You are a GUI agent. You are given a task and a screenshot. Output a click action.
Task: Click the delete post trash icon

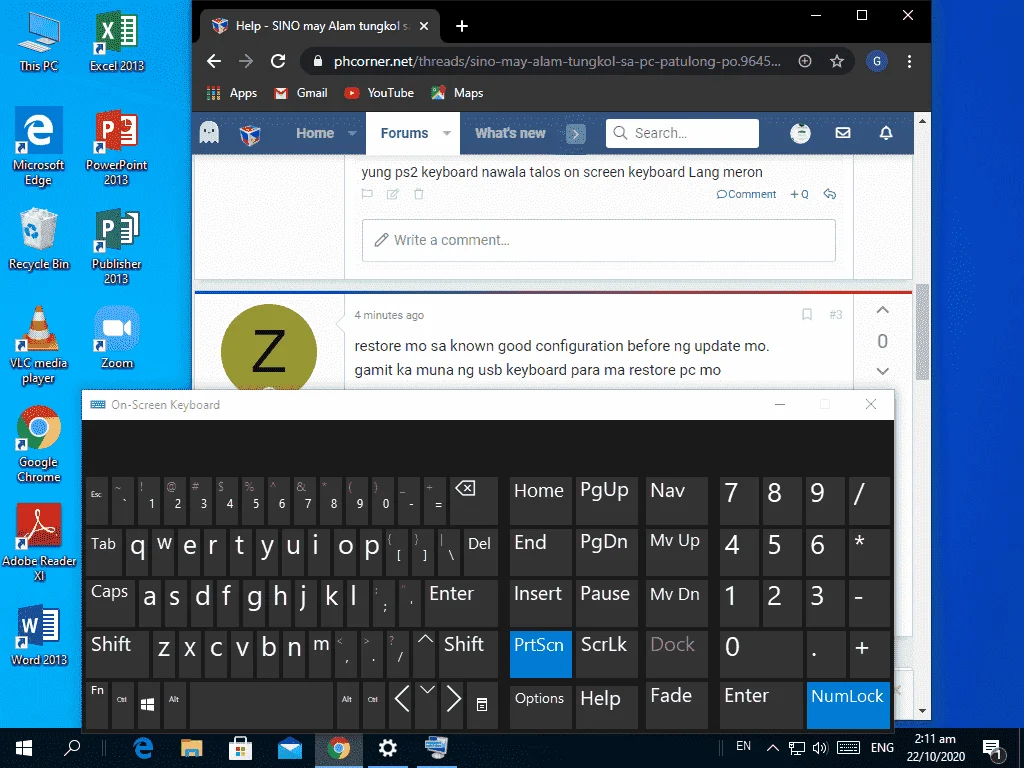tap(419, 194)
